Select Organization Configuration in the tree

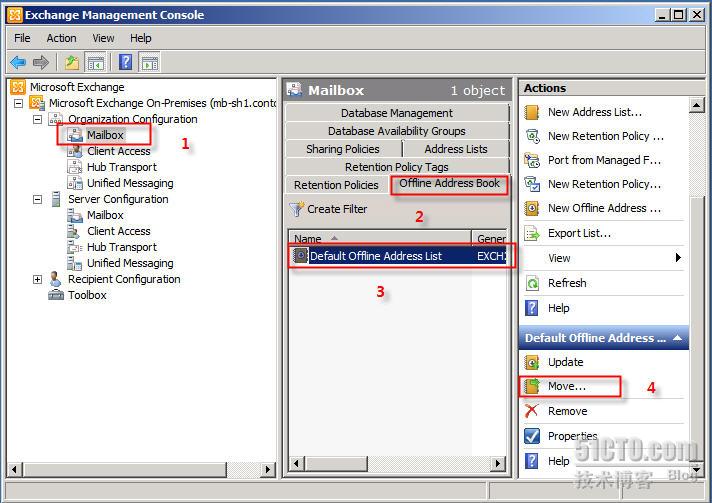pyautogui.click(x=133, y=119)
